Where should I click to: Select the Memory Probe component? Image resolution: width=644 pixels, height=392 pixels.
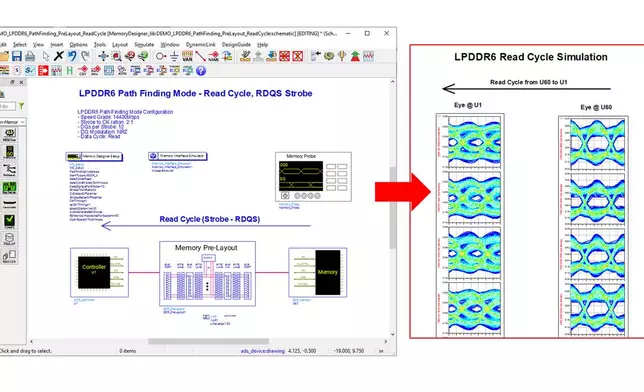pos(313,177)
